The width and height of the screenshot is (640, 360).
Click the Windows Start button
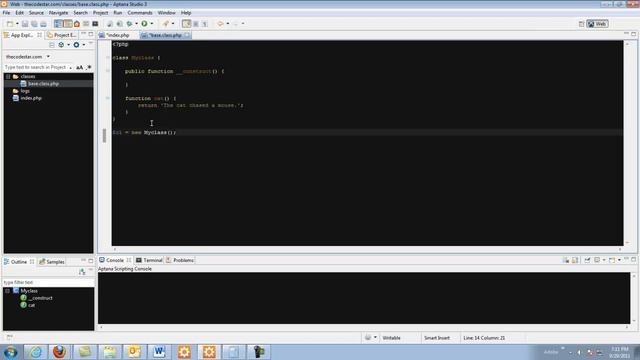[10, 352]
